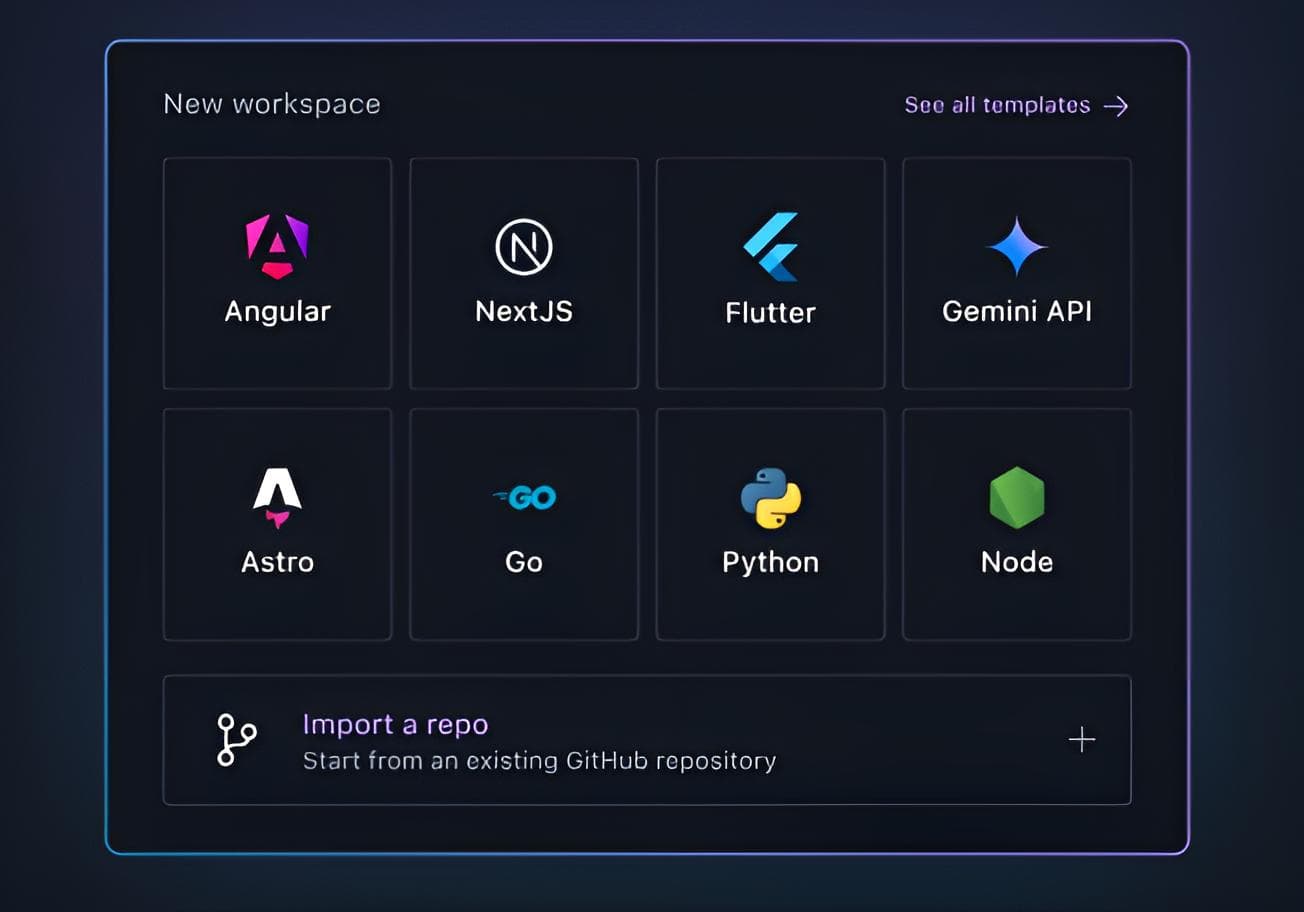1304x912 pixels.
Task: Open the See all templates link
Action: 997,105
